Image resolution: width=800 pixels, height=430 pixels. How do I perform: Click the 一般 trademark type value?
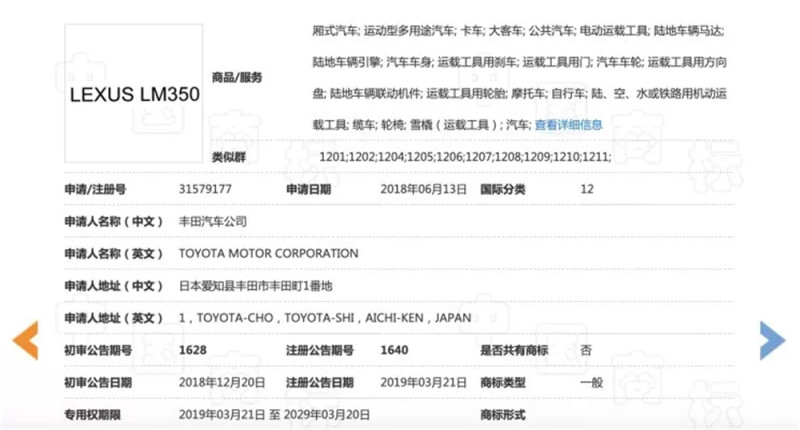[x=591, y=382]
